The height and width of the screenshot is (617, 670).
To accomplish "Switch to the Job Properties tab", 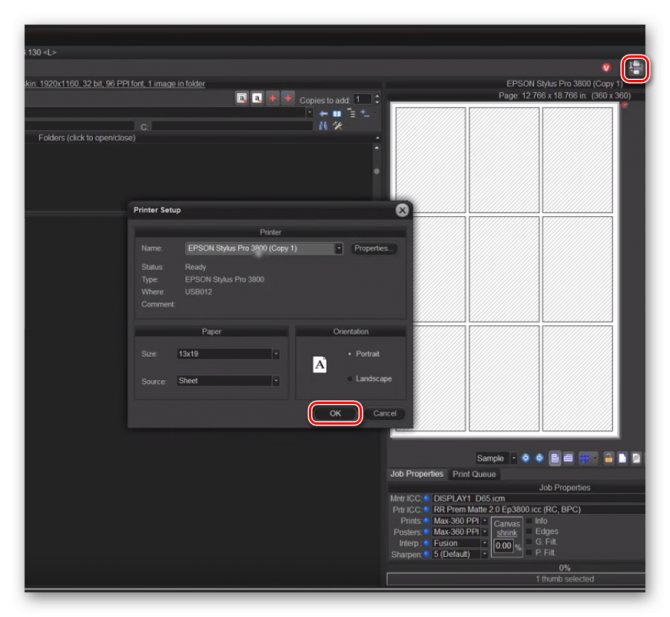I will pos(417,474).
